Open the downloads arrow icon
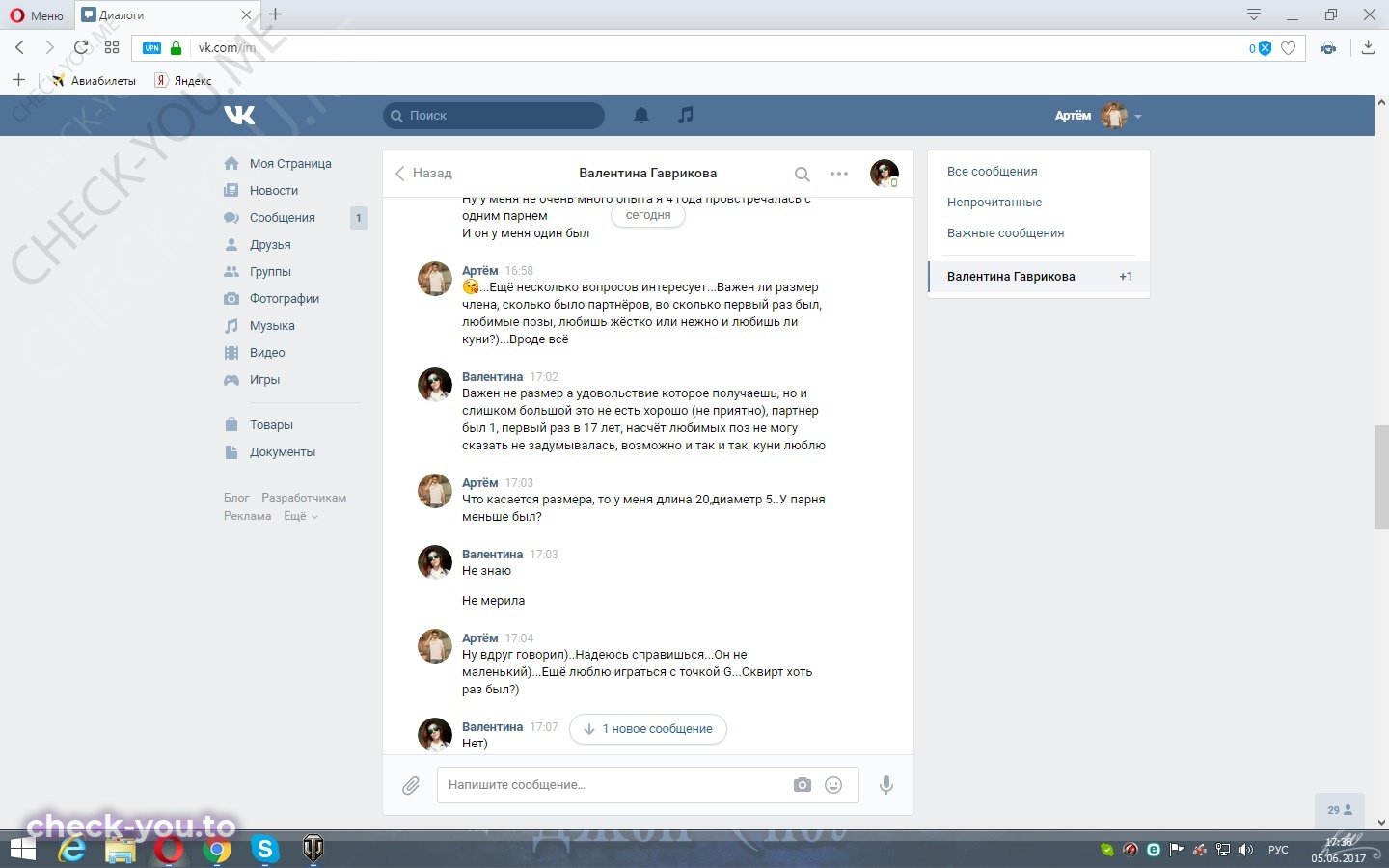Viewport: 1389px width, 868px height. (1368, 47)
